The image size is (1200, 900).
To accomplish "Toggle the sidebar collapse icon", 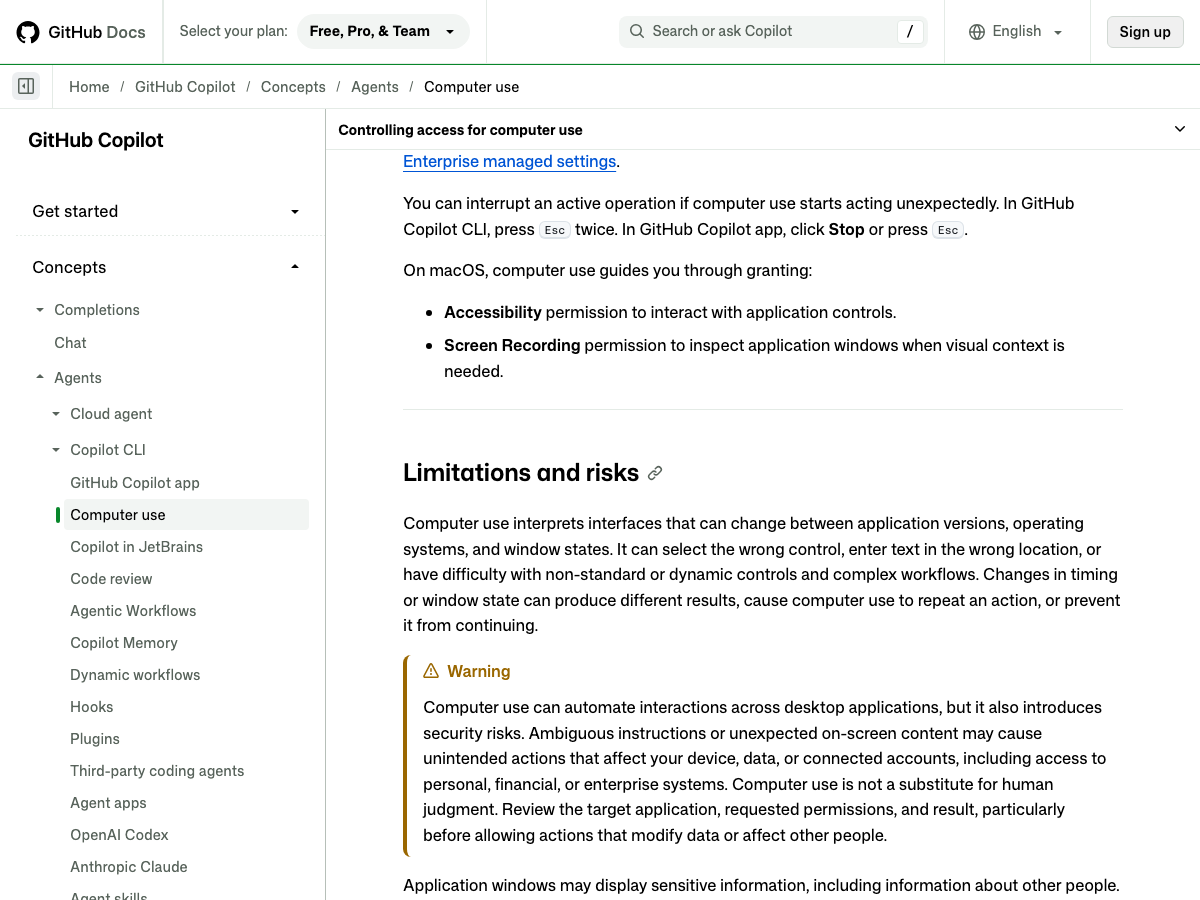I will pyautogui.click(x=26, y=86).
